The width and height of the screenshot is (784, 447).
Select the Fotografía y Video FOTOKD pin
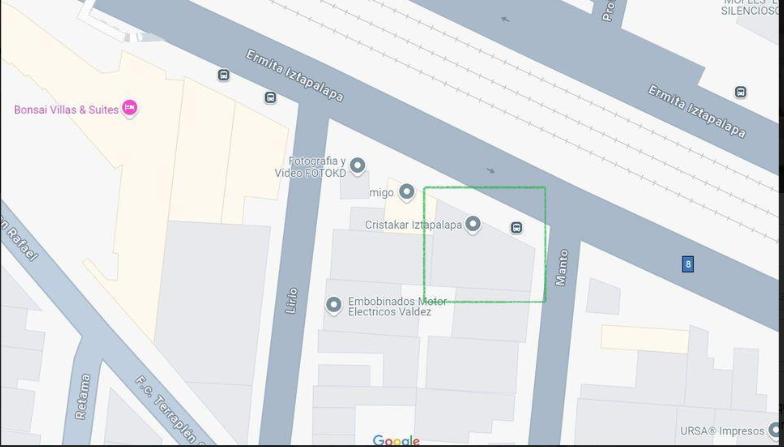[357, 166]
